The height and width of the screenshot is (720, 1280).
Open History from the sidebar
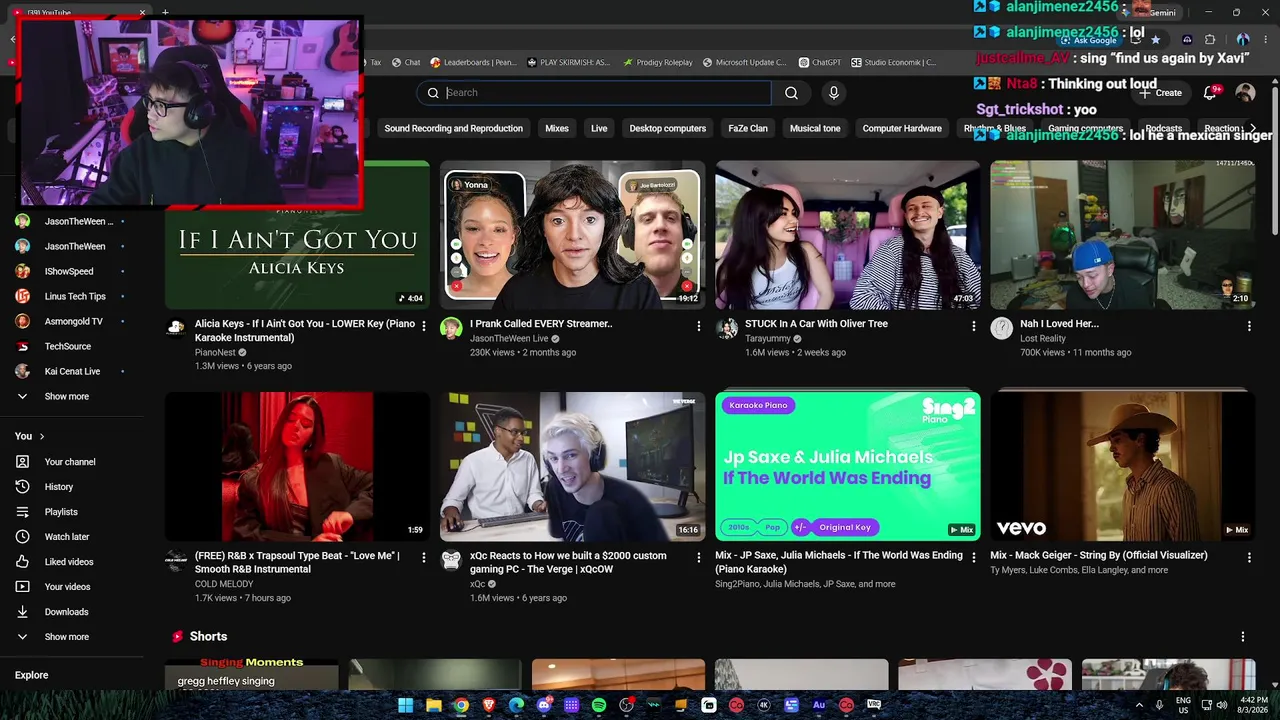59,487
